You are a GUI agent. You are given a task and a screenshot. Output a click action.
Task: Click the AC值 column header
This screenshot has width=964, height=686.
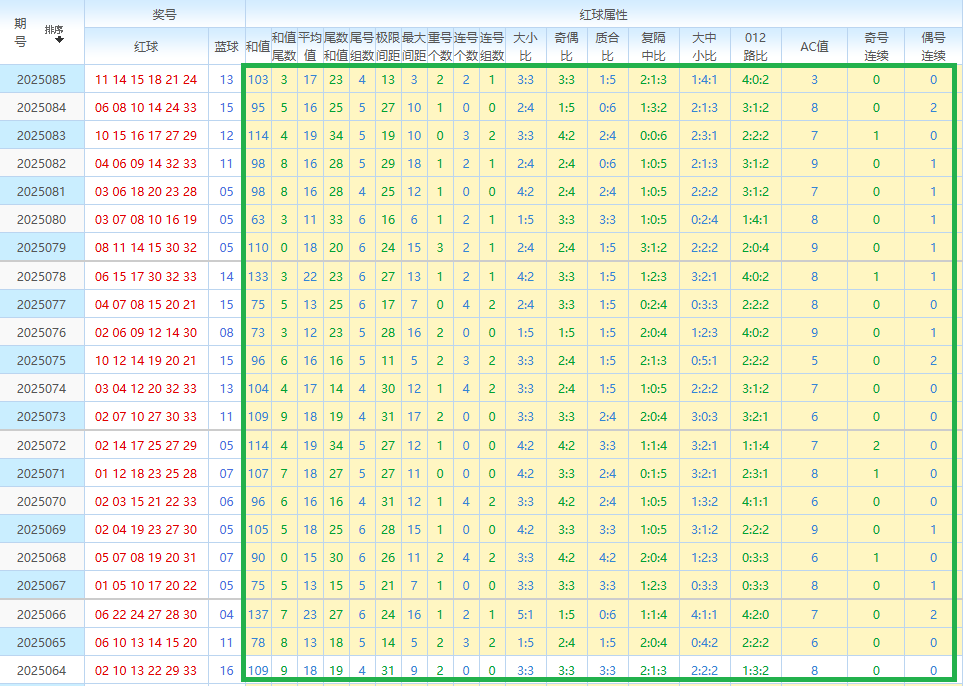pyautogui.click(x=815, y=46)
